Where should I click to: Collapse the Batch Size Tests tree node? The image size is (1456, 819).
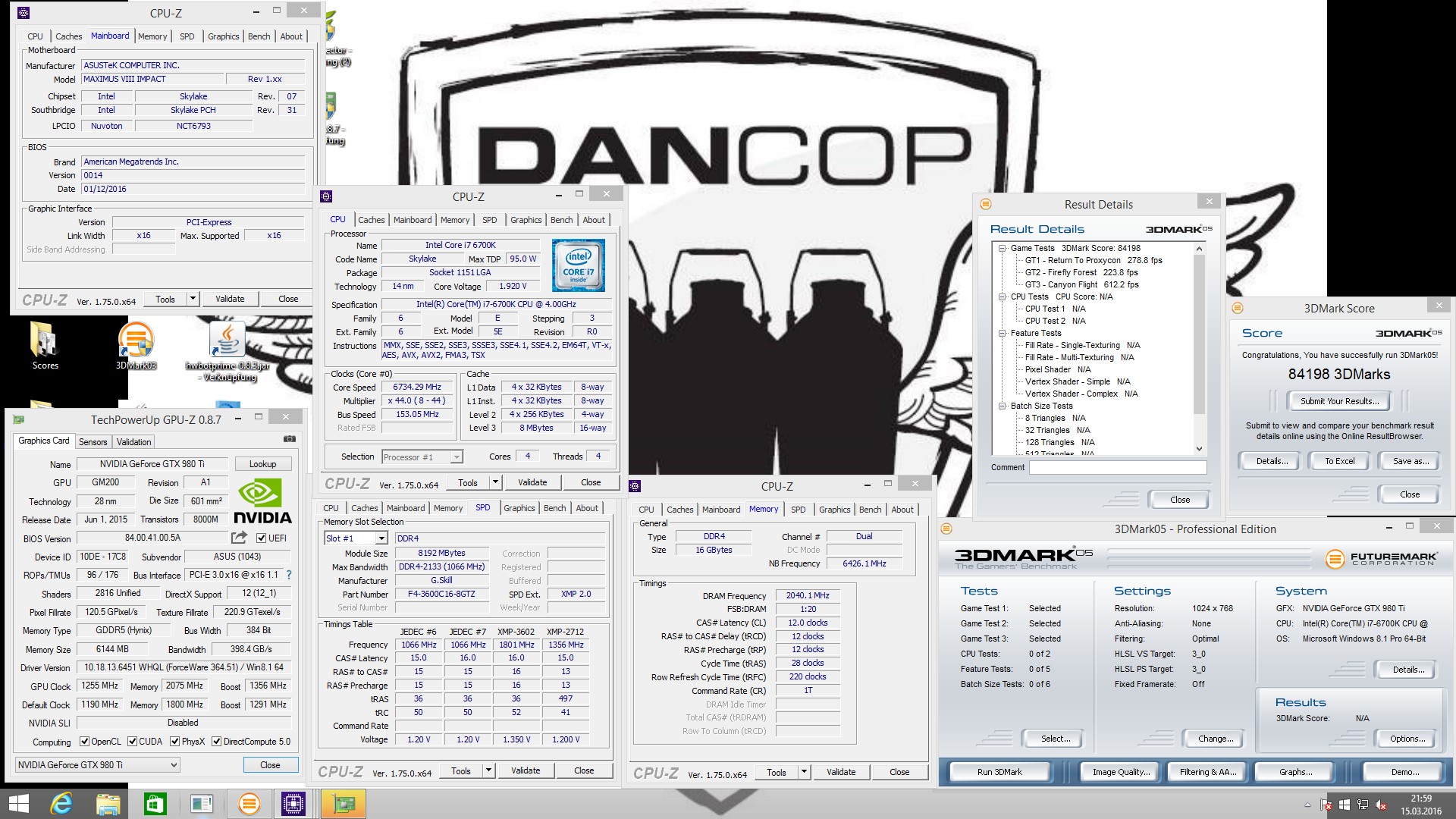coord(1002,406)
